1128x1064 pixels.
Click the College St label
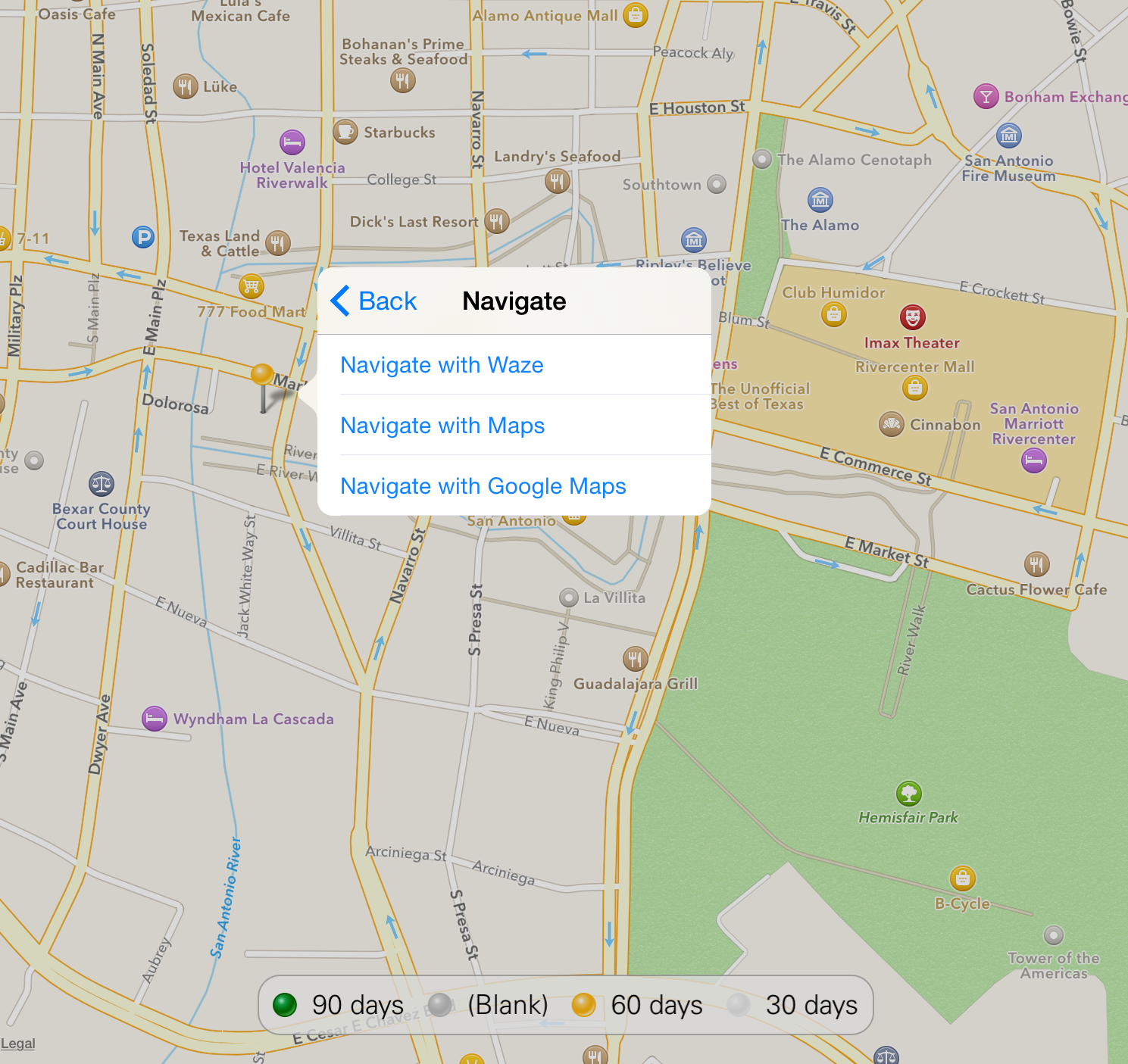(x=402, y=179)
